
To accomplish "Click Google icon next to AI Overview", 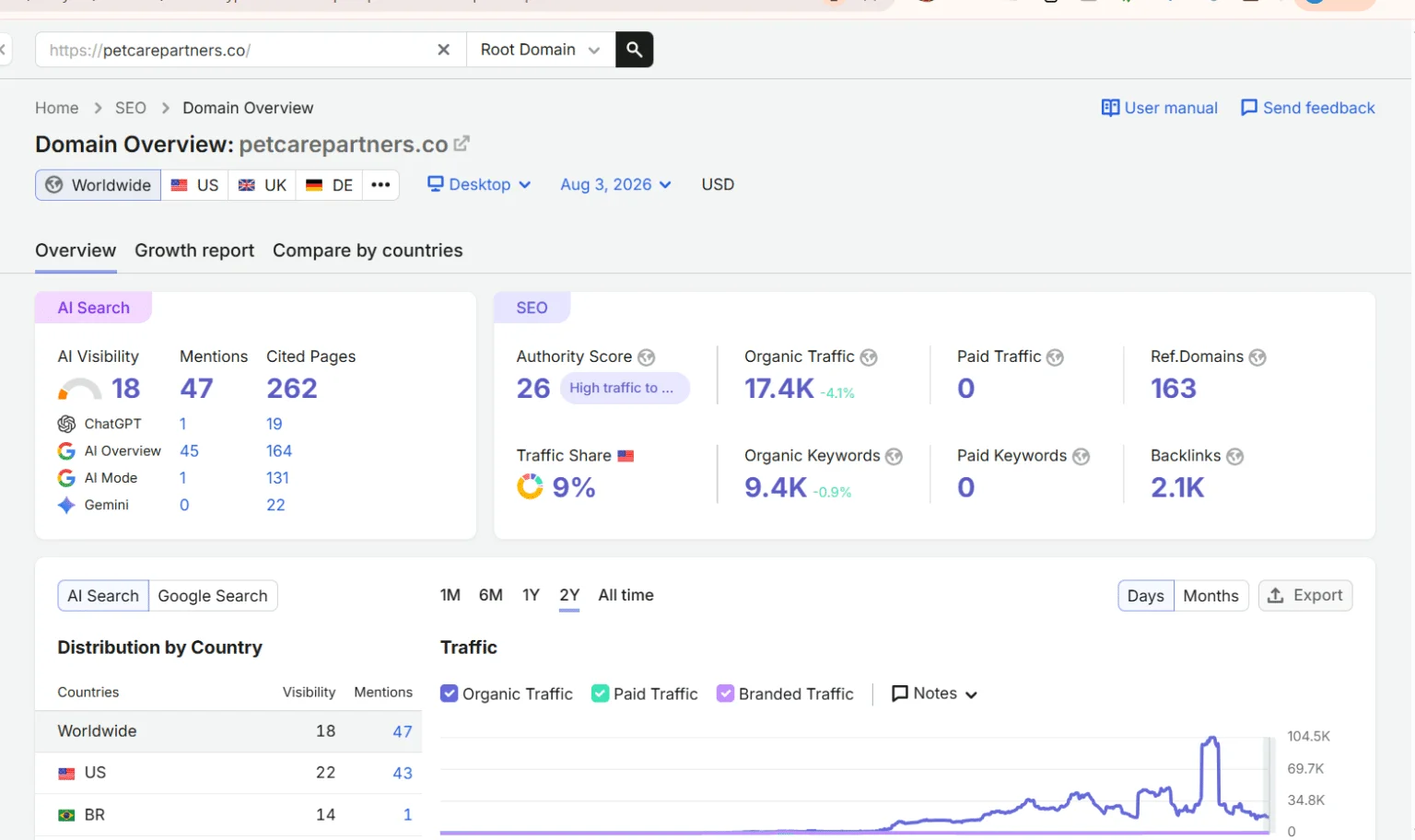I will click(x=66, y=450).
